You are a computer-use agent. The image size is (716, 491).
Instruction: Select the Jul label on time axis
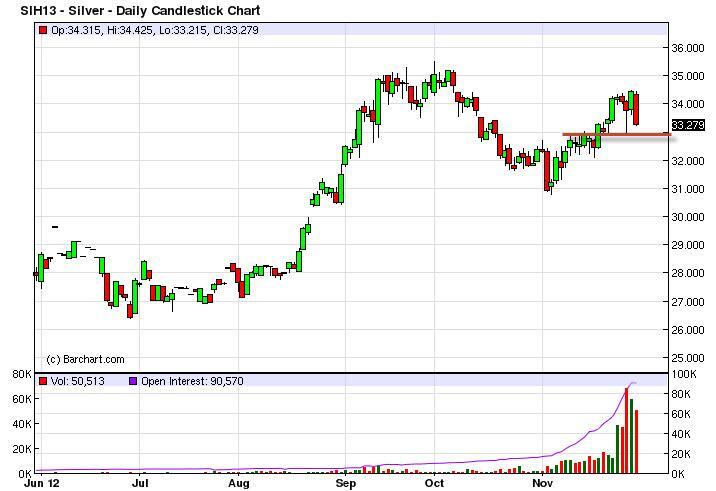click(x=140, y=483)
